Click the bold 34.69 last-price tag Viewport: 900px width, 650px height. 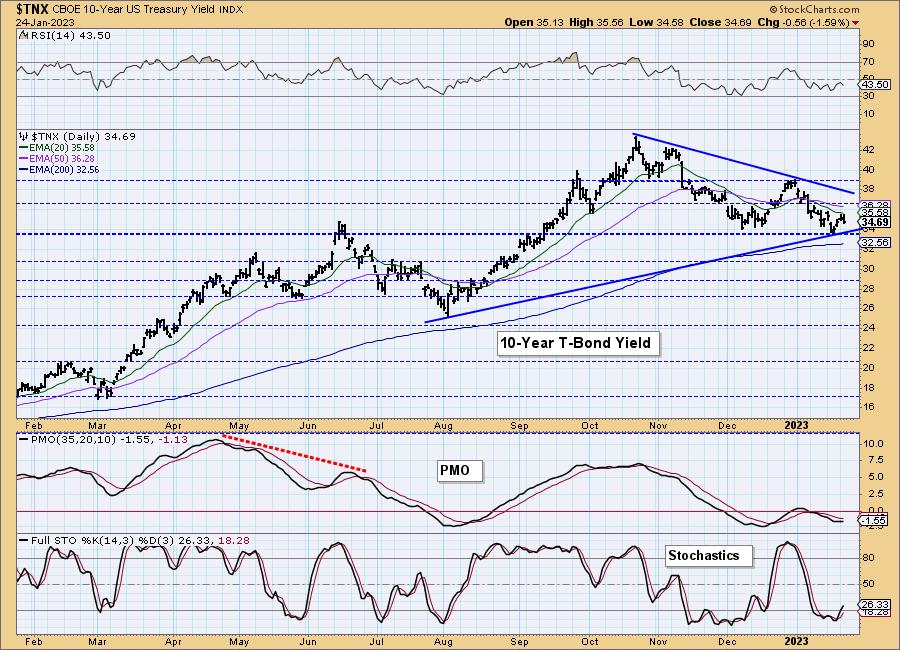[x=875, y=222]
